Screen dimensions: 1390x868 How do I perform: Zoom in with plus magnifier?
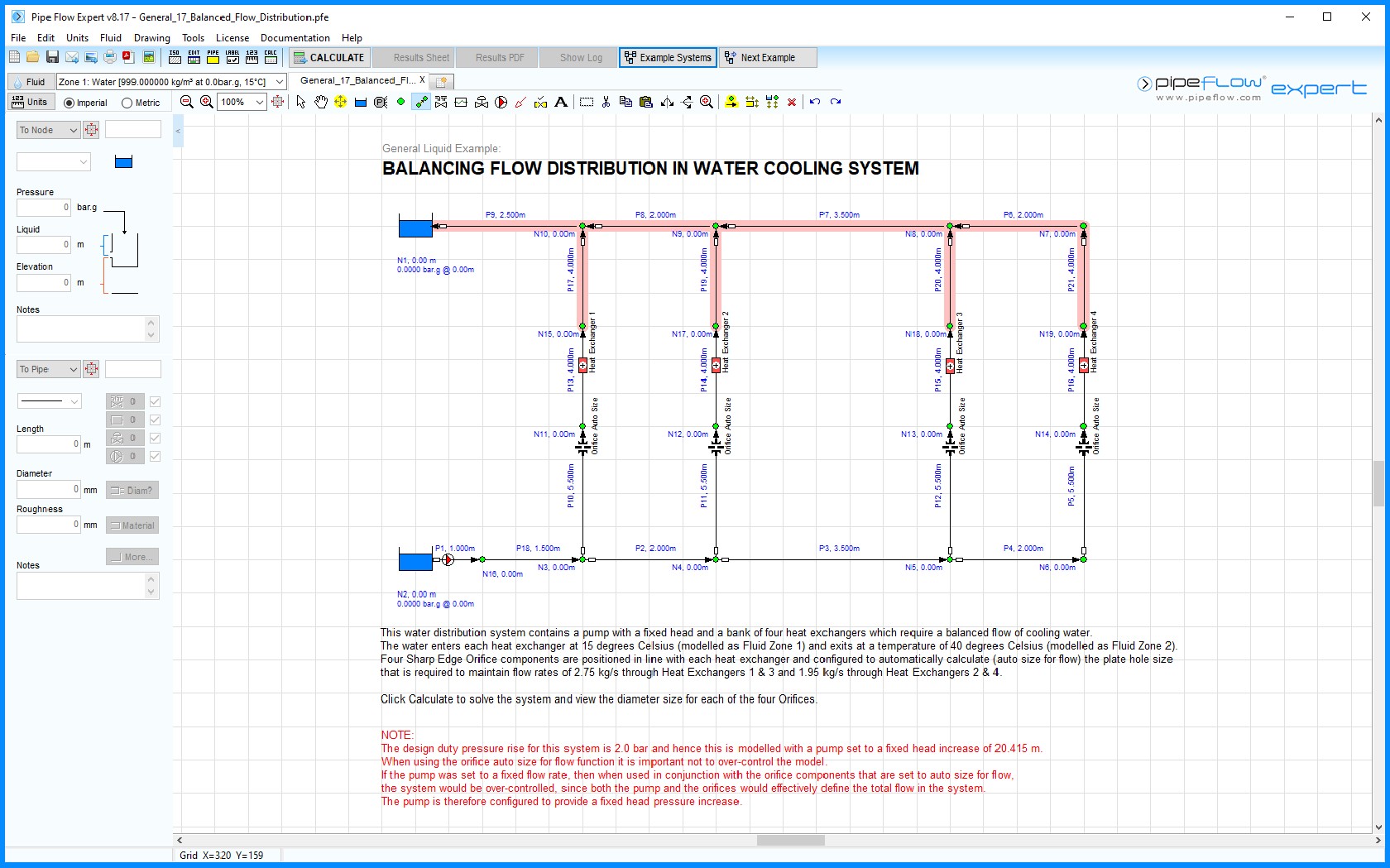coord(207,102)
